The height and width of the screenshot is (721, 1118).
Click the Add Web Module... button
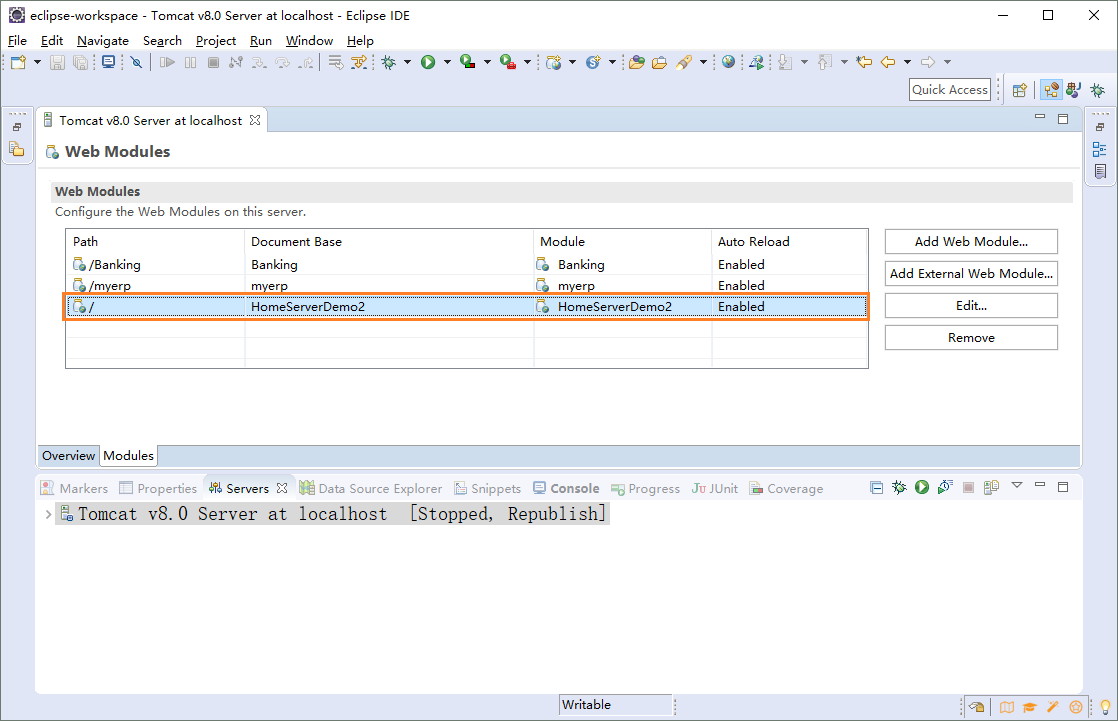[971, 242]
